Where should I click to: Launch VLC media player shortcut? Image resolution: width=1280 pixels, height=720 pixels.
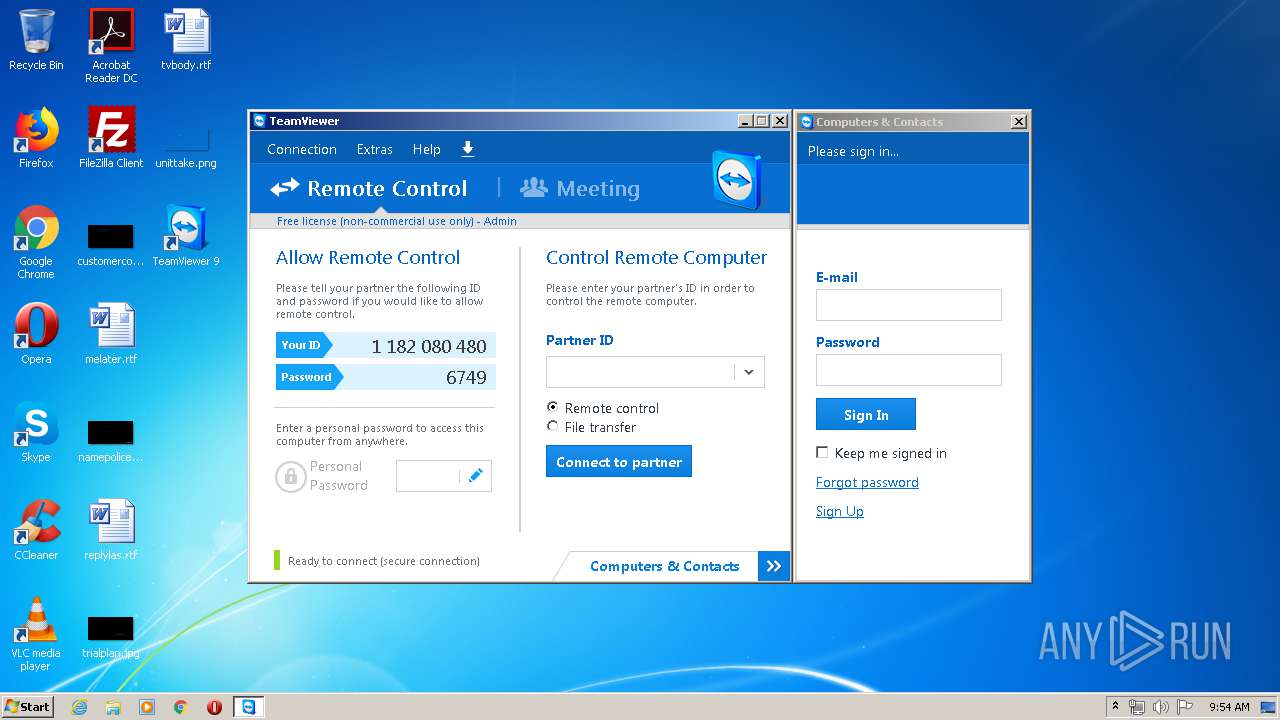(36, 634)
